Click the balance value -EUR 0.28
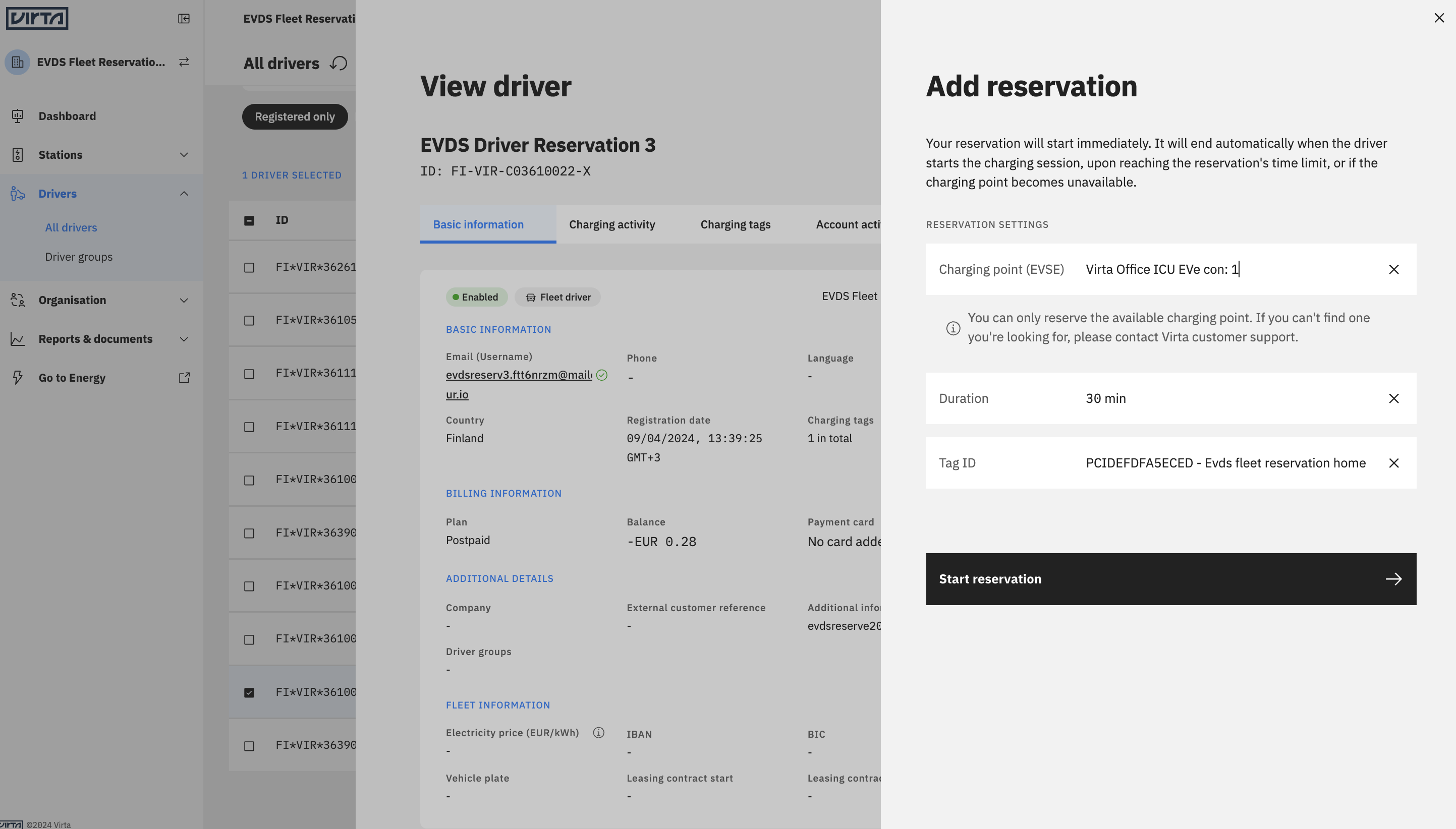Screen dimensions: 1456x829 (x=661, y=542)
